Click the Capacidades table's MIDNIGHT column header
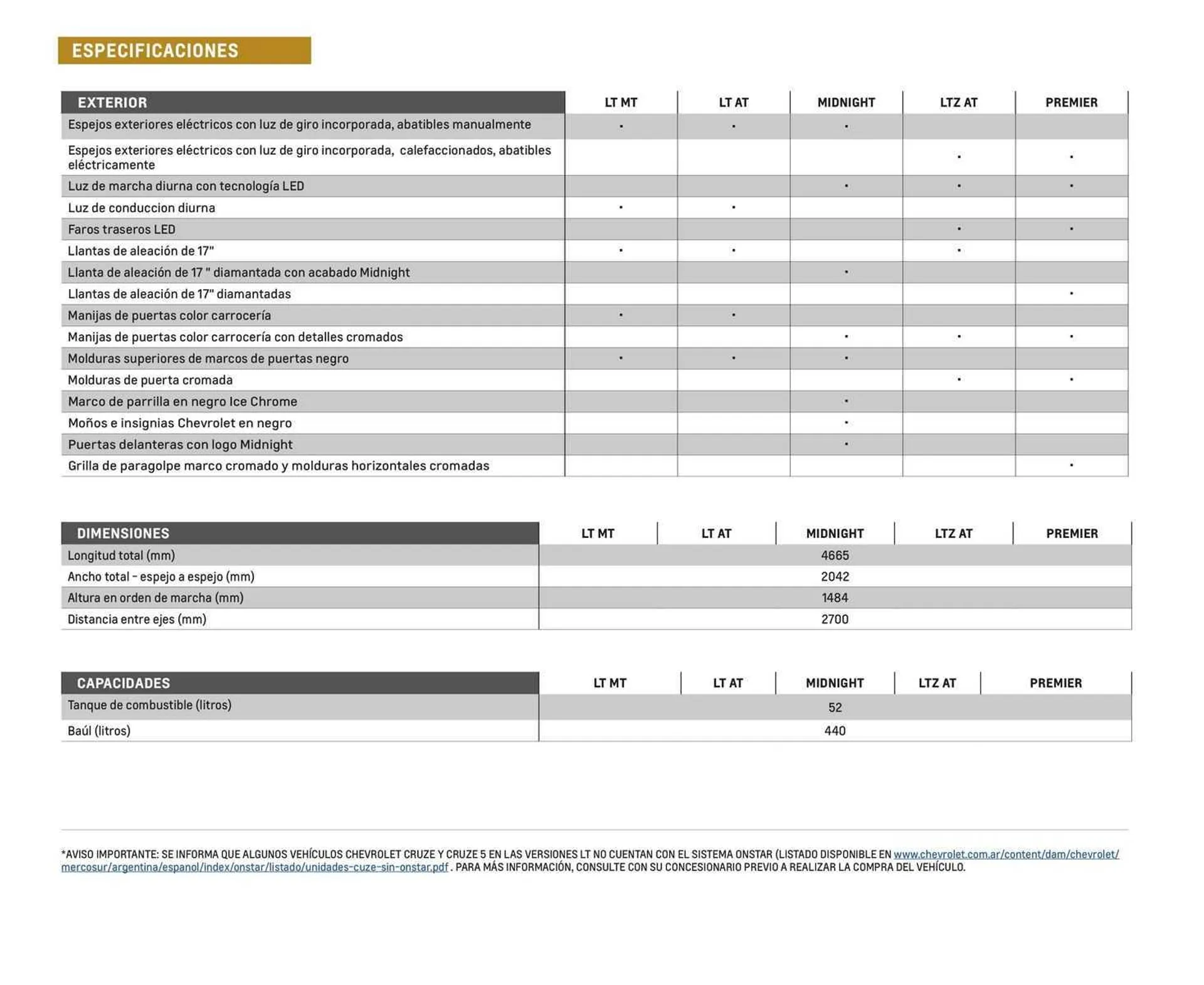1204x985 pixels. pos(835,683)
